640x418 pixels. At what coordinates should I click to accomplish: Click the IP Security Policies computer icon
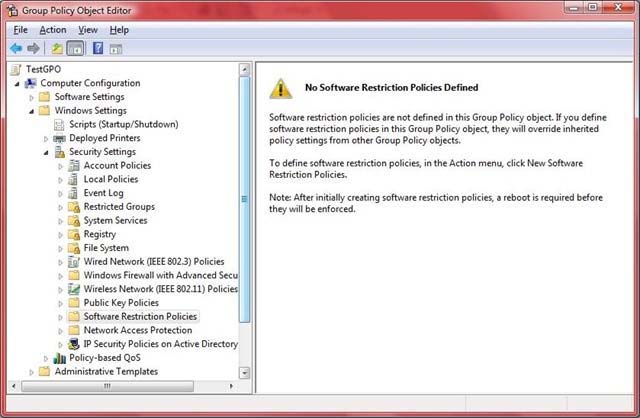pyautogui.click(x=74, y=344)
